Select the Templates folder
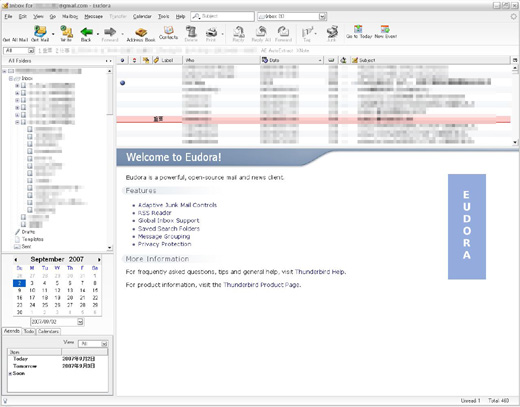This screenshot has height=407, width=520. 32,239
